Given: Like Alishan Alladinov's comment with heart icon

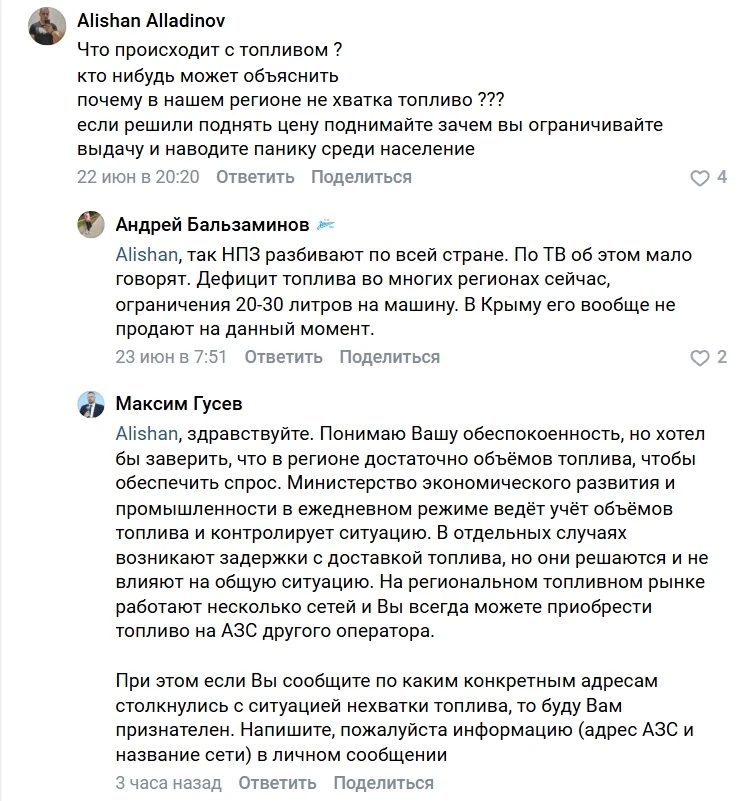Looking at the screenshot, I should pos(699,178).
